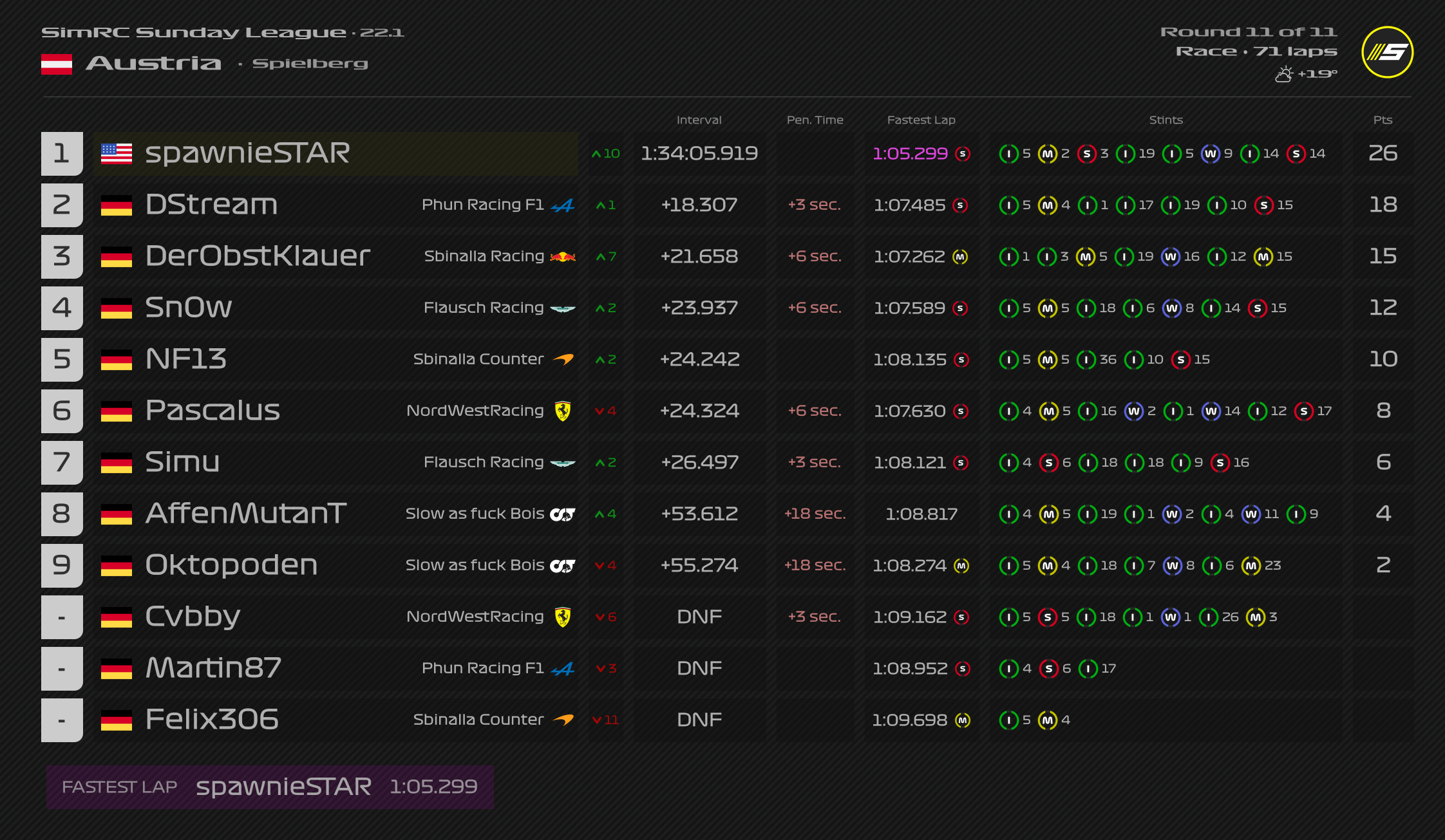Click the Austria flag icon

click(57, 64)
